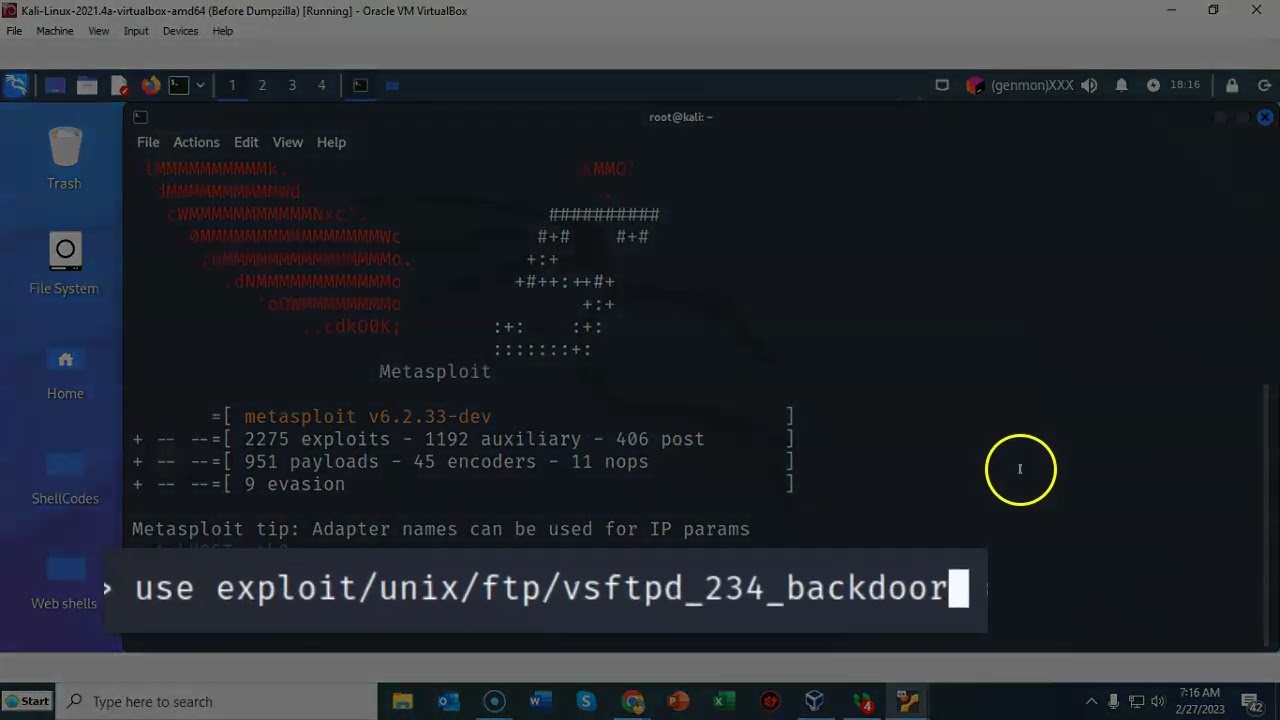Open the taskbar app with red 4 badge

(x=862, y=701)
